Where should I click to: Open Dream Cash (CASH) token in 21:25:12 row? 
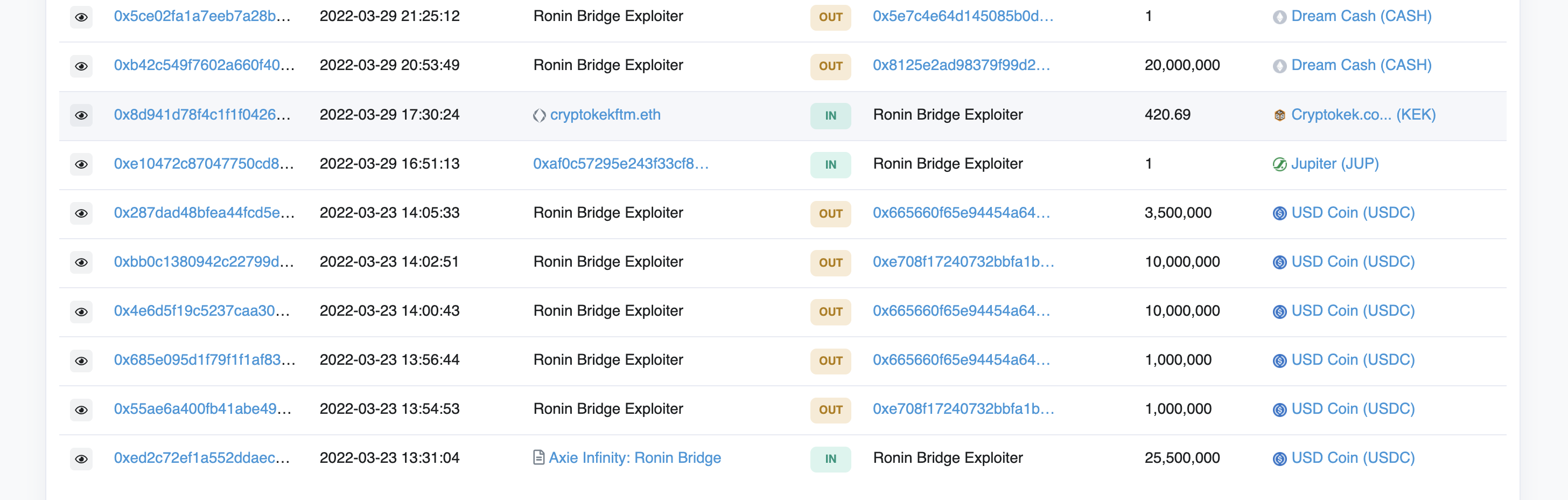pyautogui.click(x=1362, y=17)
